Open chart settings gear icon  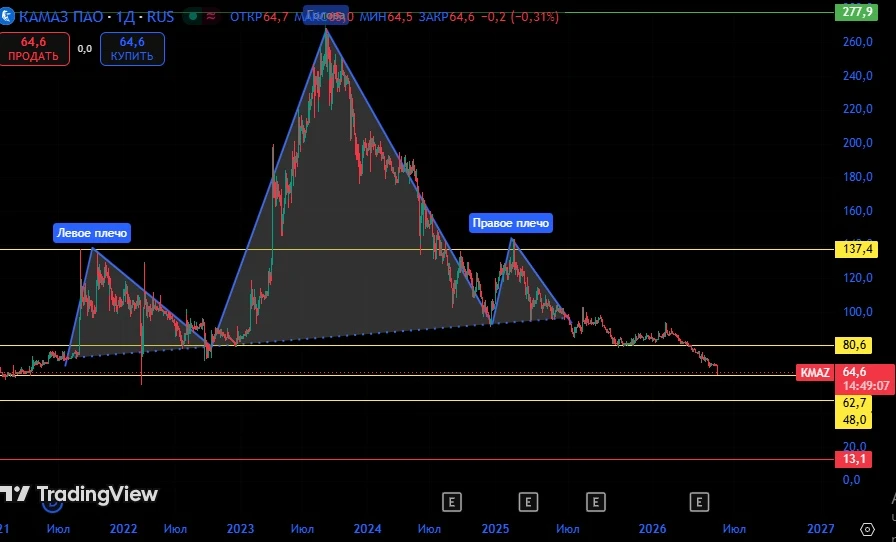867,529
